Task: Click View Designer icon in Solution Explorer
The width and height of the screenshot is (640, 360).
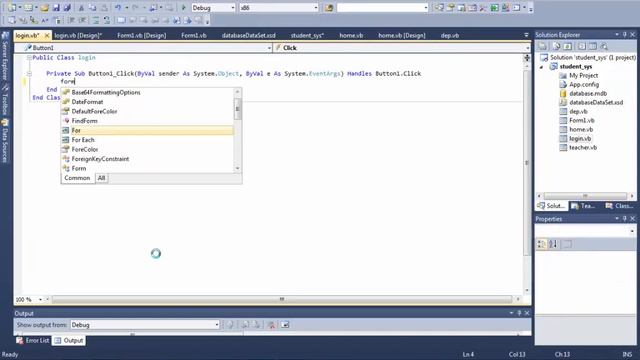Action: [593, 46]
